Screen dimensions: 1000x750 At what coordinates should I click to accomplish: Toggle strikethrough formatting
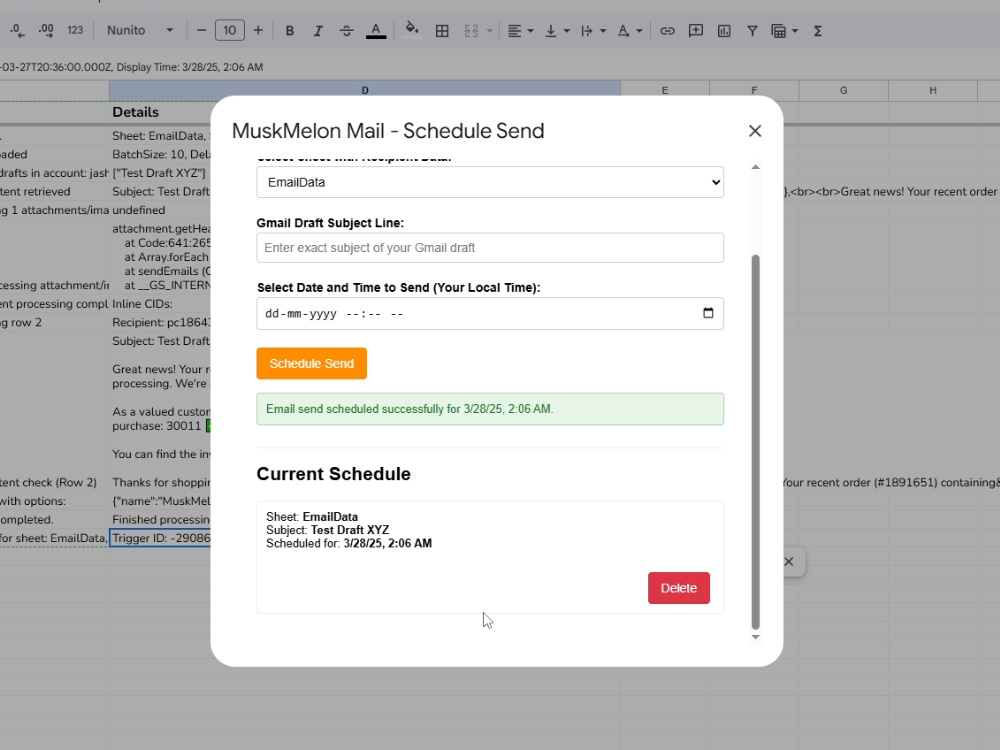pos(346,31)
